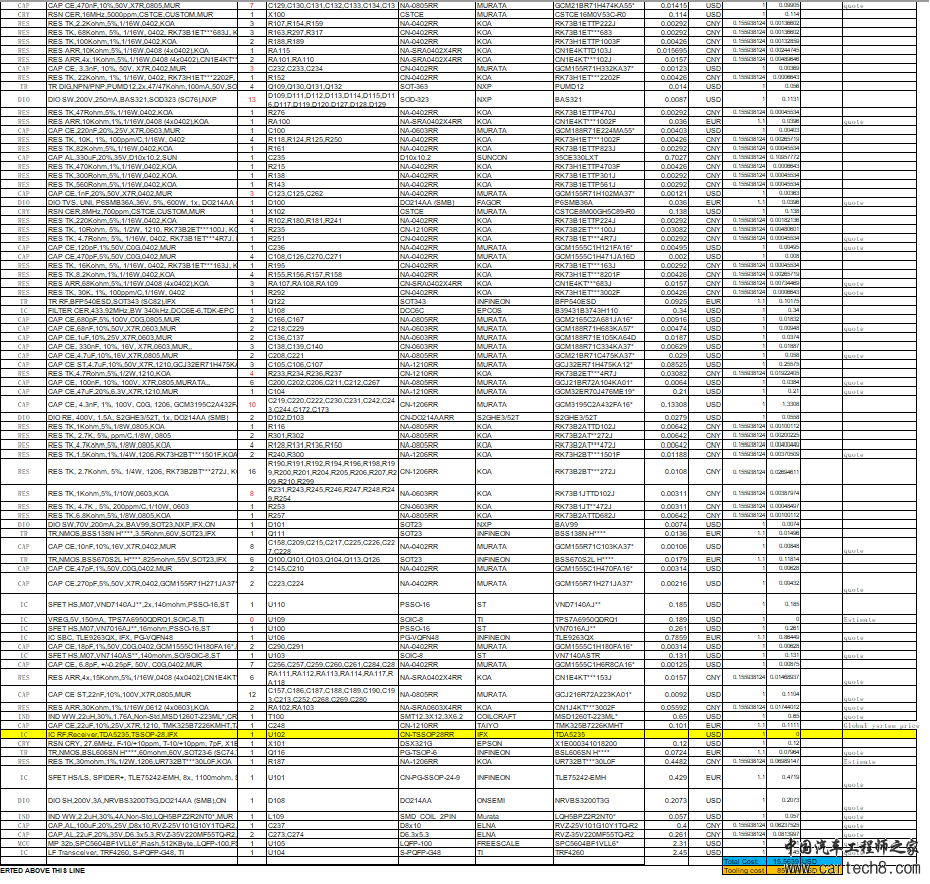Viewport: 930px width, 884px height.
Task: Select the COILCRAFT manufacturer cell
Action: coord(514,717)
